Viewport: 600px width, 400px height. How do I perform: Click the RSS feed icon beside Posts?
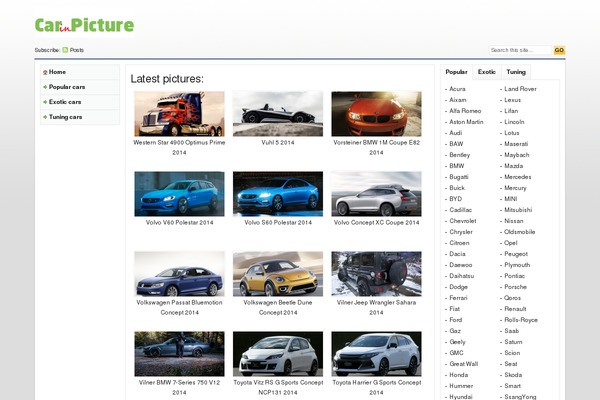pyautogui.click(x=65, y=50)
